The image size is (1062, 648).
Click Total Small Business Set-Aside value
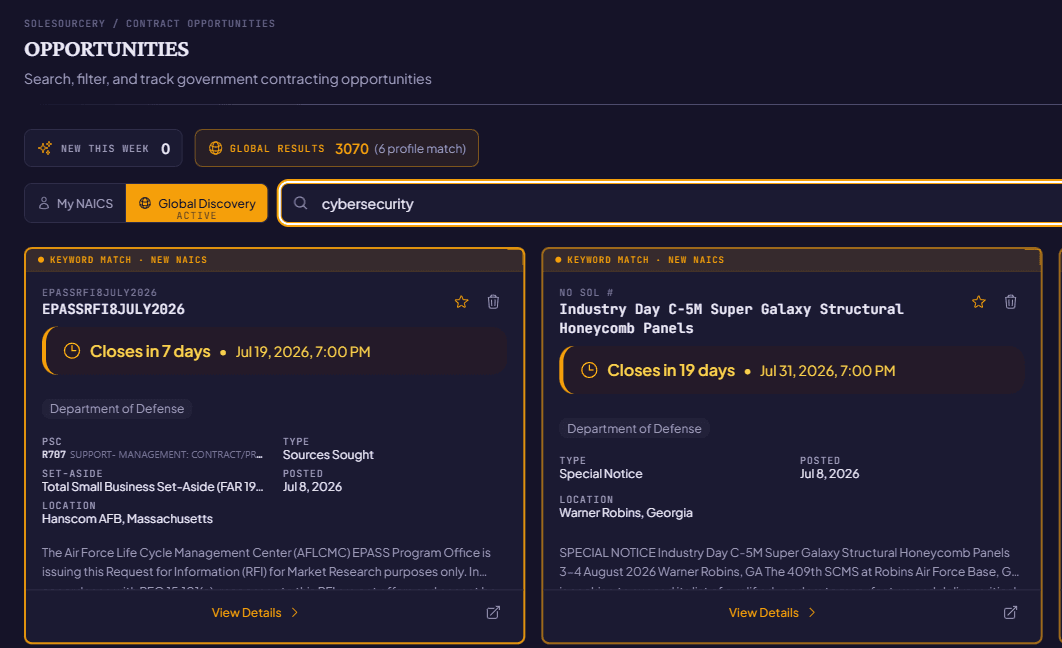pos(152,487)
